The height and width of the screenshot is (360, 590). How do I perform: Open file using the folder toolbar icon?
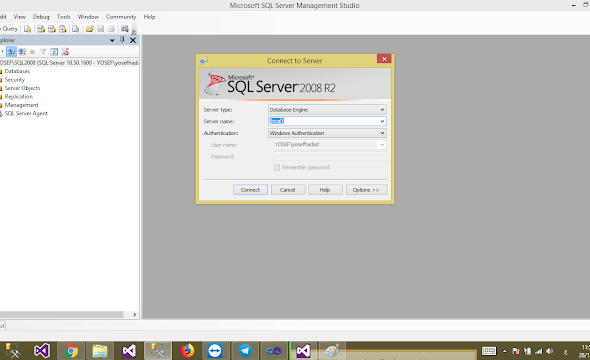coord(90,29)
